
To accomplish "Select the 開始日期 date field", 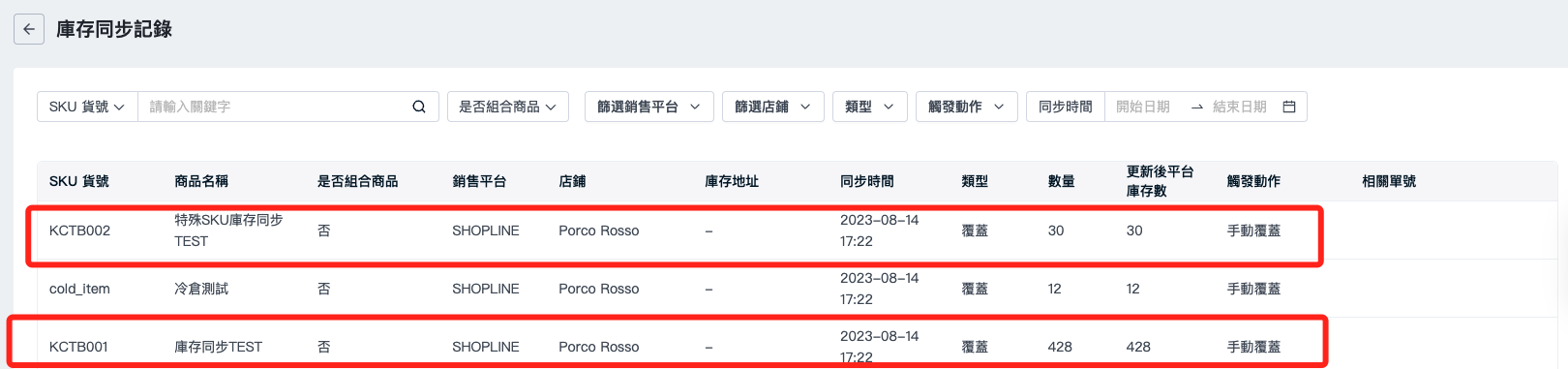I will [x=1143, y=107].
